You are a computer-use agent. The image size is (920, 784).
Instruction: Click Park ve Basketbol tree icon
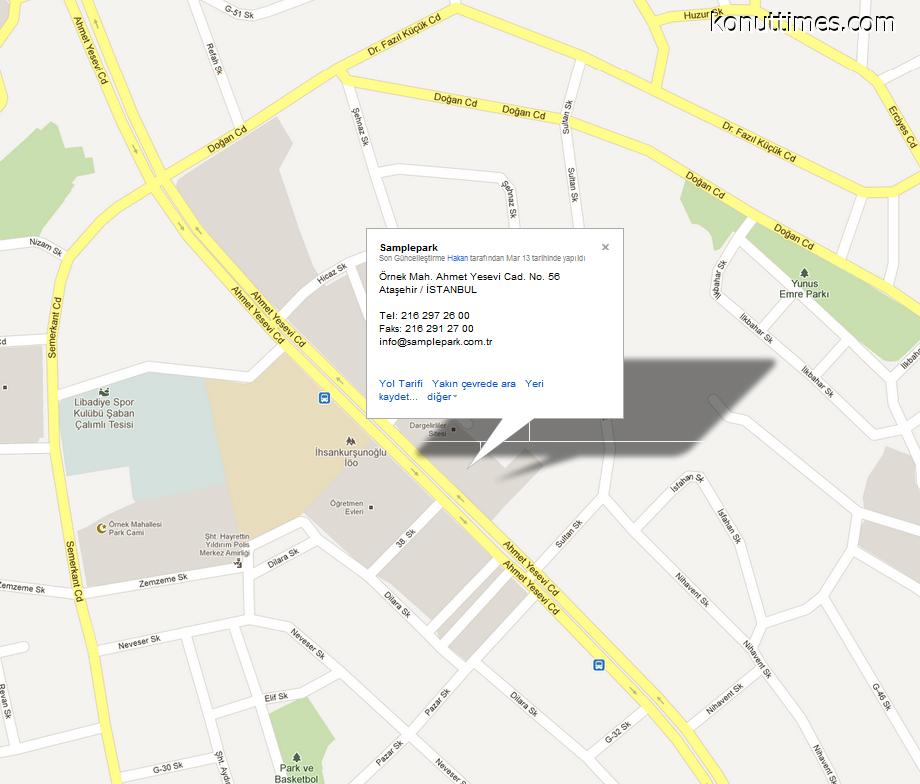pyautogui.click(x=296, y=758)
